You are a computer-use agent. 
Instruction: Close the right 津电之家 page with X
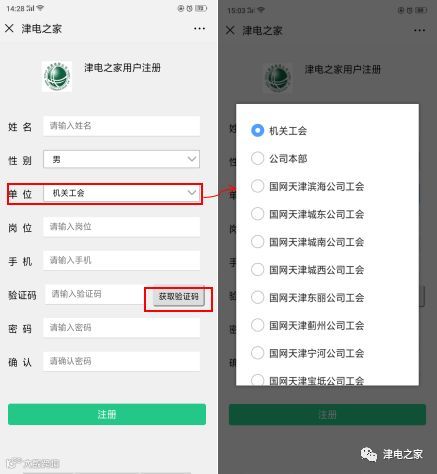(230, 30)
